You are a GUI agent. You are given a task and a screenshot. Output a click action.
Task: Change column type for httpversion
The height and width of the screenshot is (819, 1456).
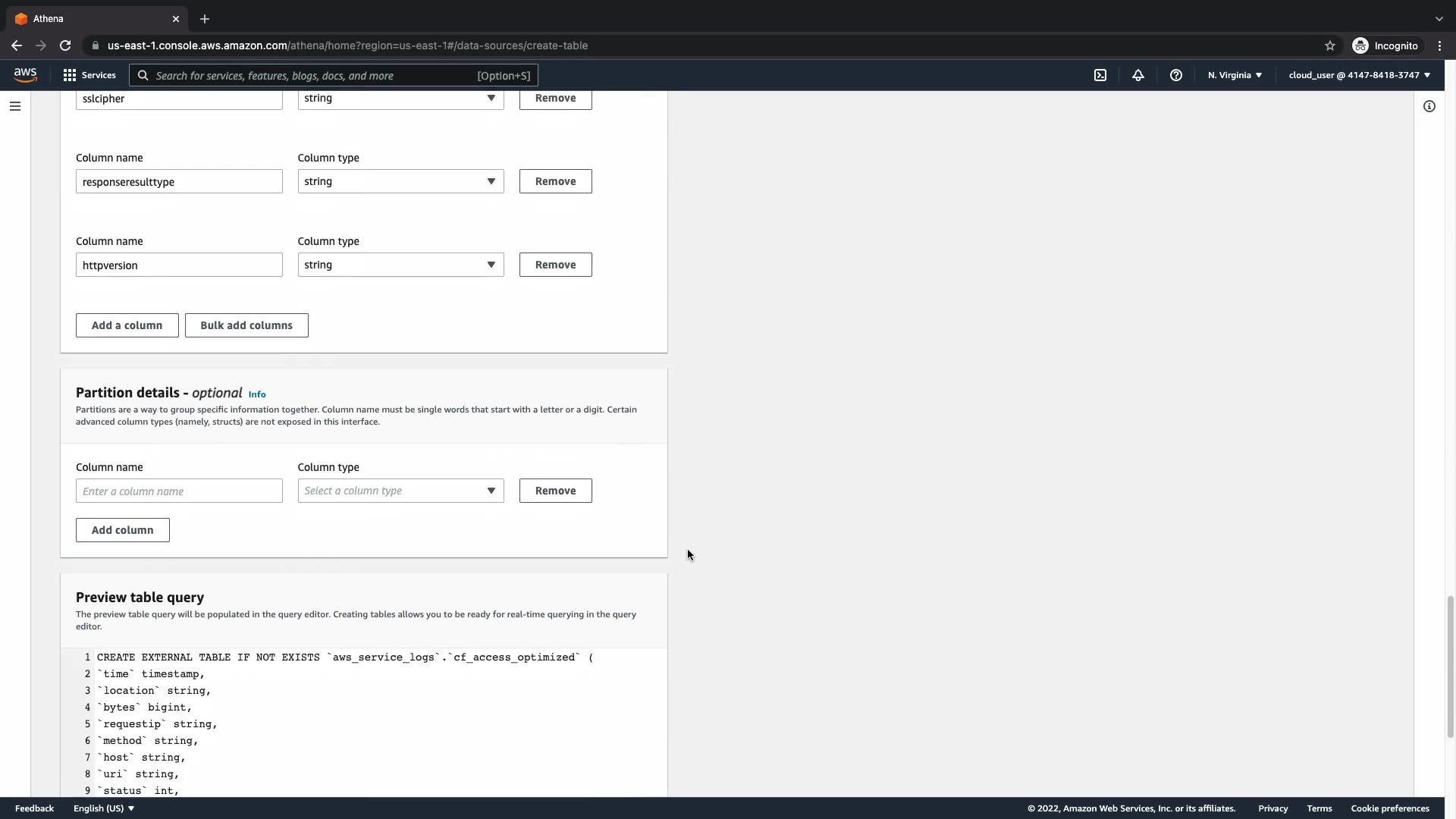click(400, 265)
